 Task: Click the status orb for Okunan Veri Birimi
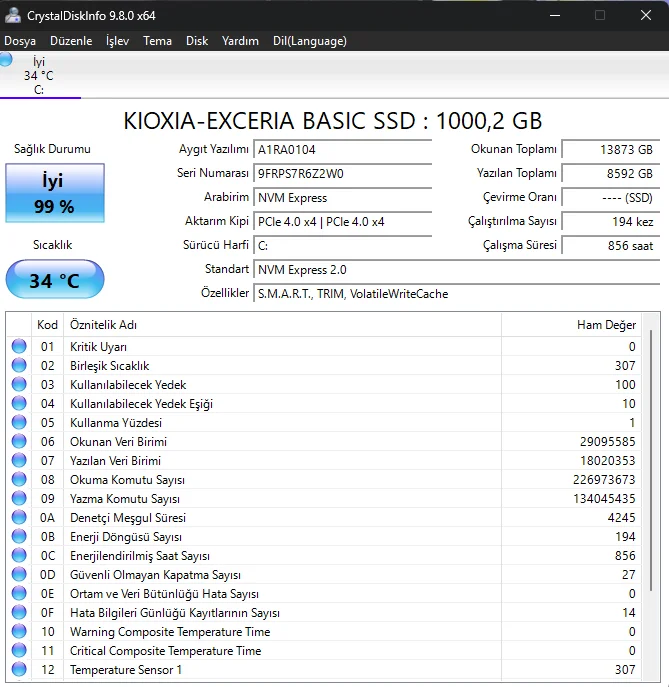click(19, 441)
